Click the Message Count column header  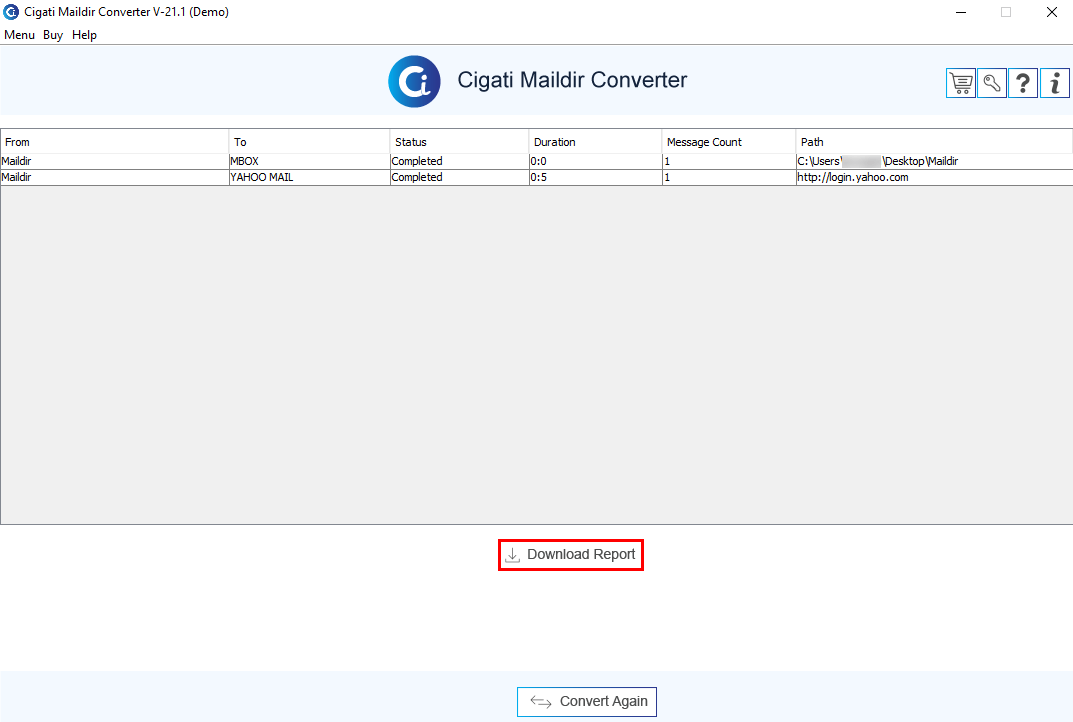pos(729,142)
